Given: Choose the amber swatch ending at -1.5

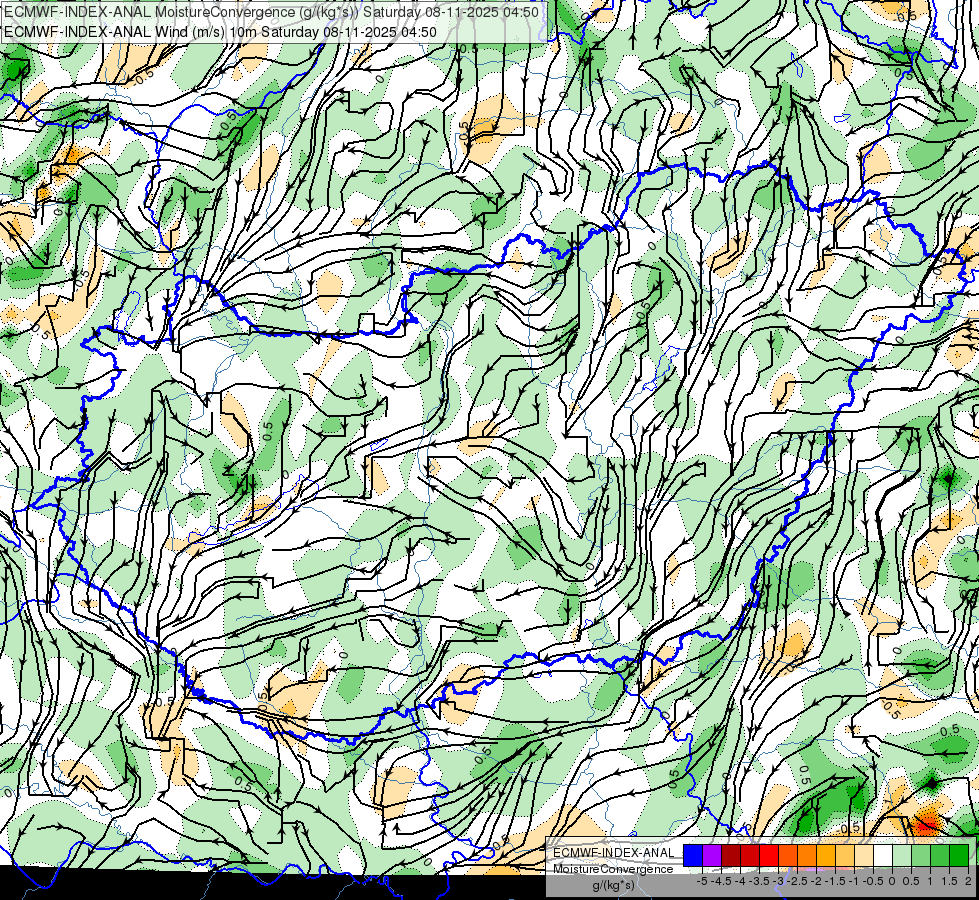Looking at the screenshot, I should coord(826,856).
